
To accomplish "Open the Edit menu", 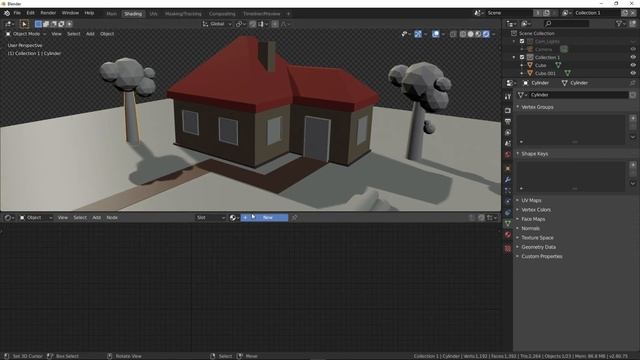I will 31,13.
